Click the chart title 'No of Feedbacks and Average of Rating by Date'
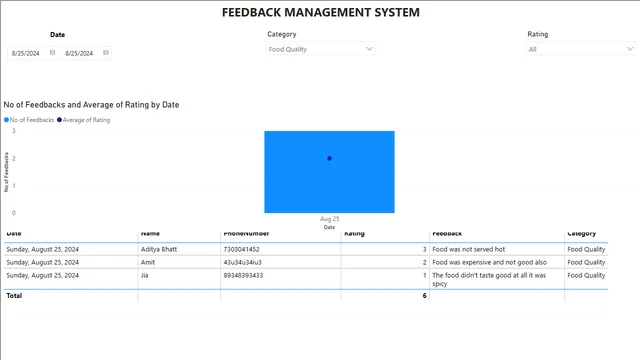The image size is (640, 360). click(x=91, y=105)
